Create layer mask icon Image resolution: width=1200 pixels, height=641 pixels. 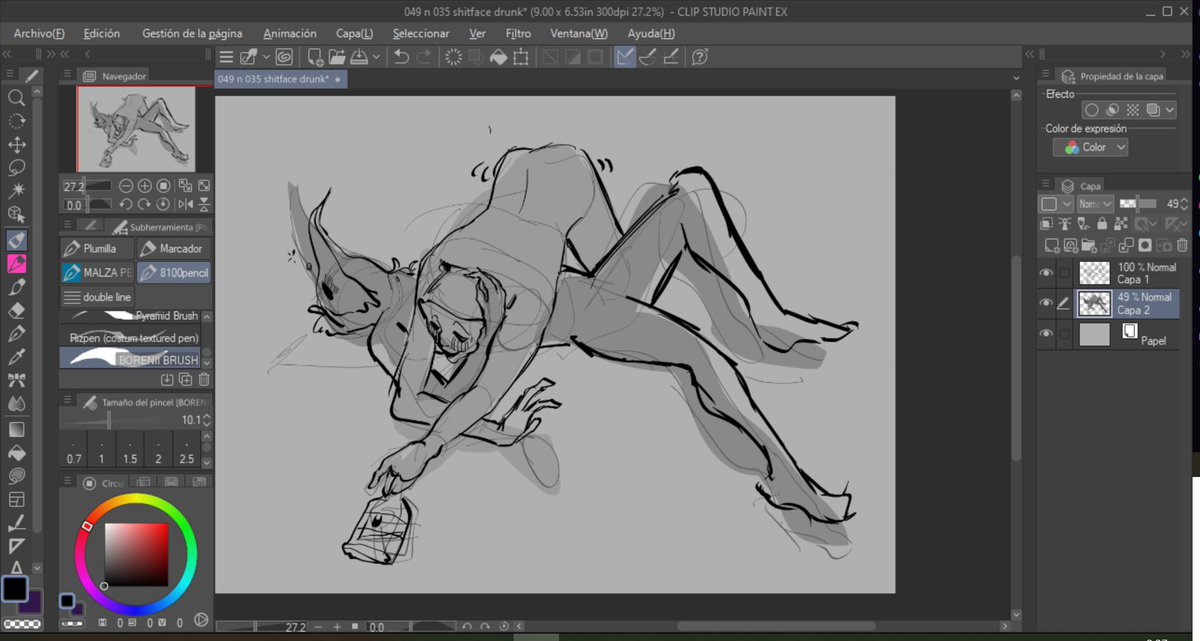(1145, 245)
